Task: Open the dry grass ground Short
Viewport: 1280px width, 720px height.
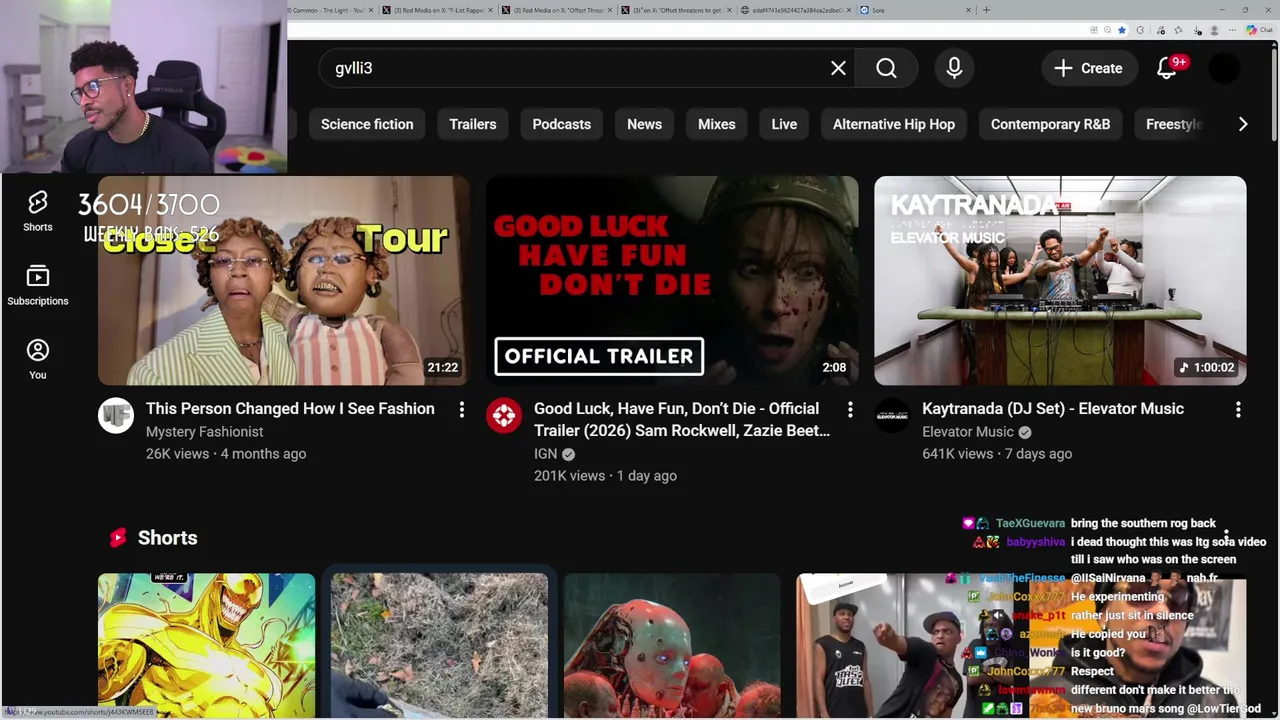Action: [439, 646]
